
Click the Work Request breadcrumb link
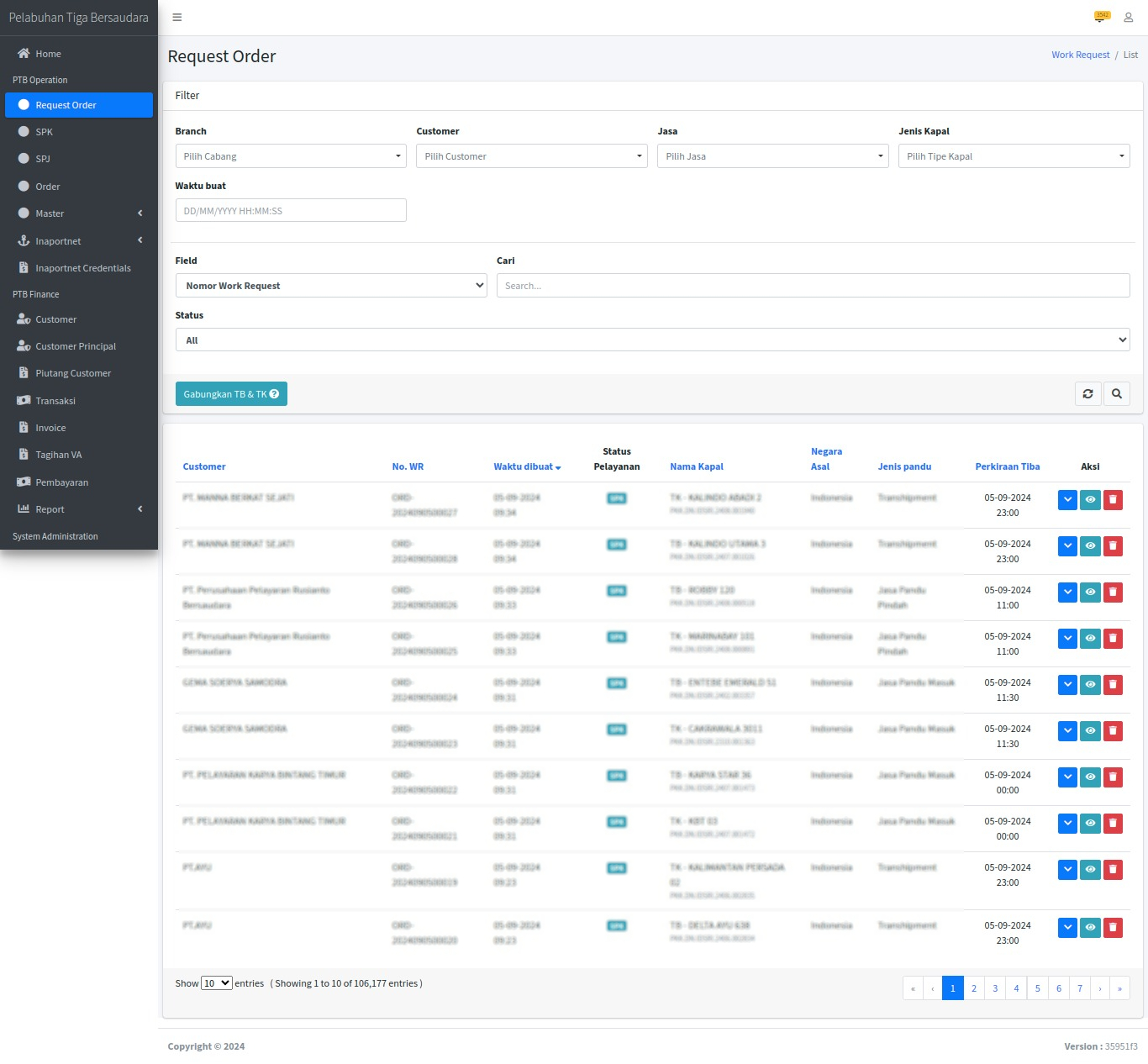tap(1080, 55)
